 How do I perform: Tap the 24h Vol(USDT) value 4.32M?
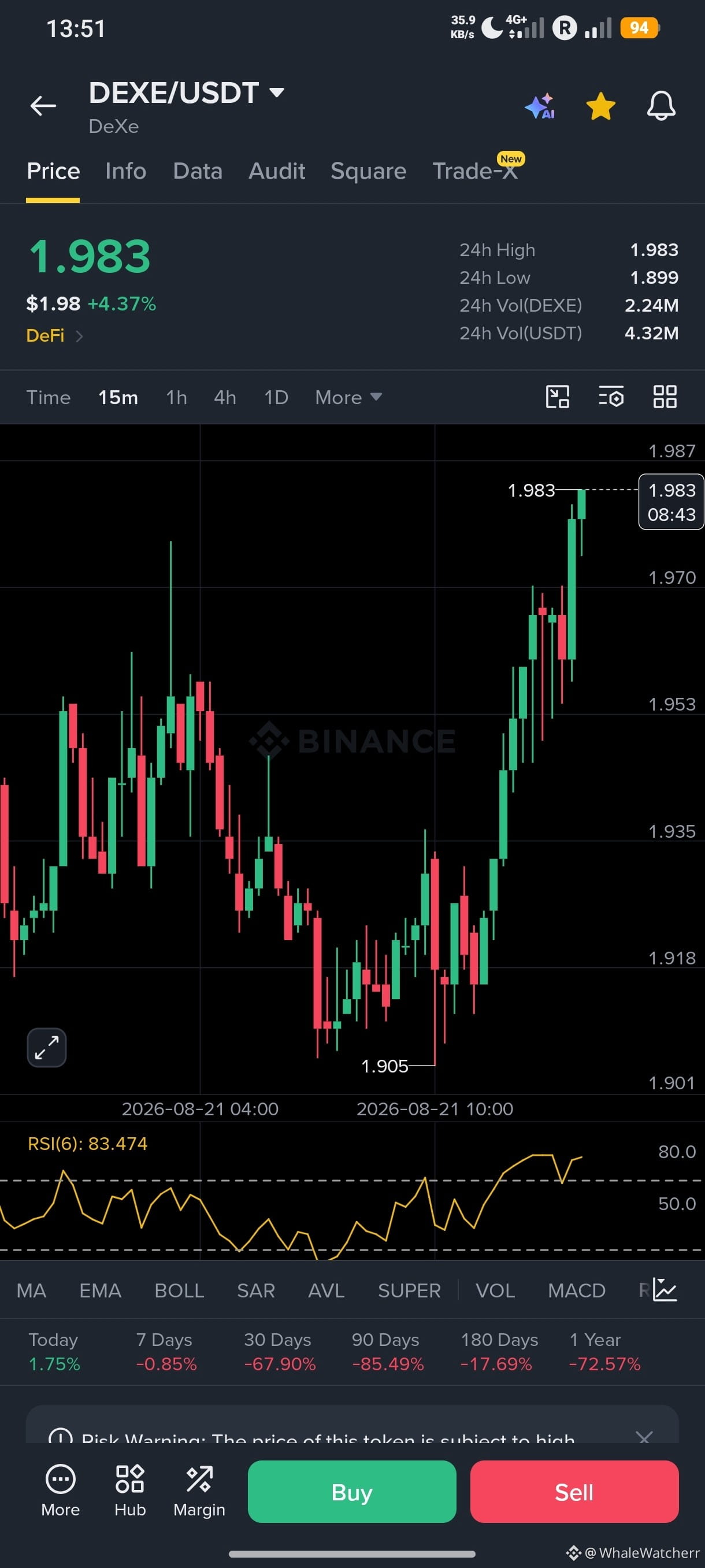tap(651, 333)
